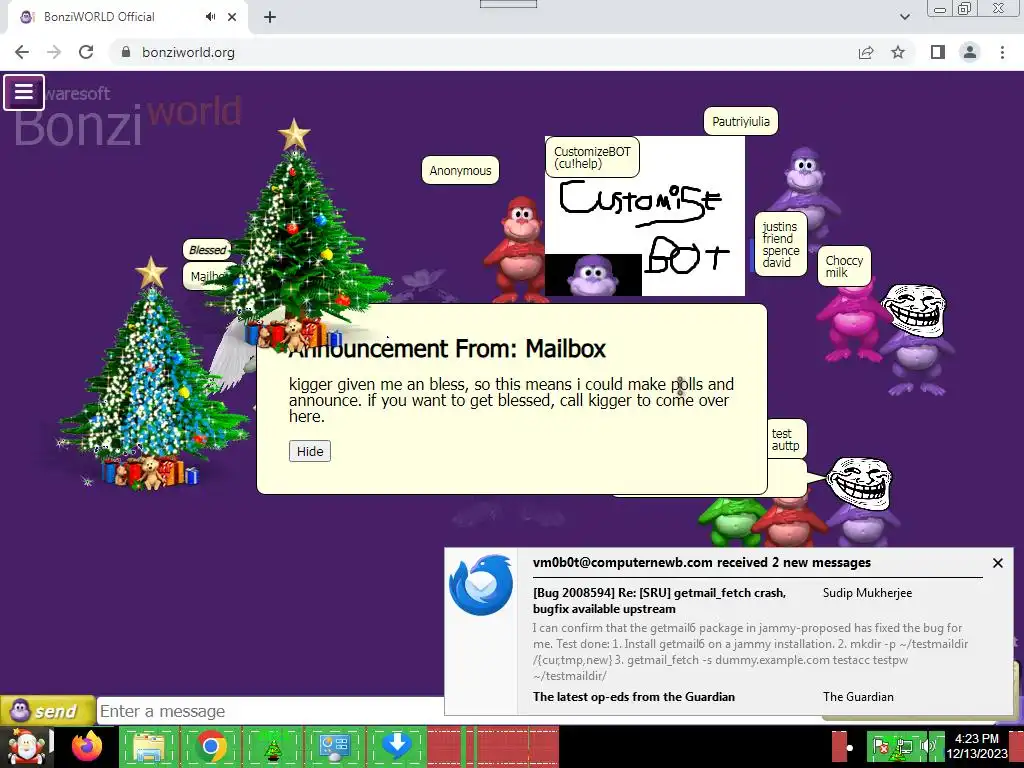Click the justins friend spence david label
The height and width of the screenshot is (768, 1024).
tap(780, 244)
